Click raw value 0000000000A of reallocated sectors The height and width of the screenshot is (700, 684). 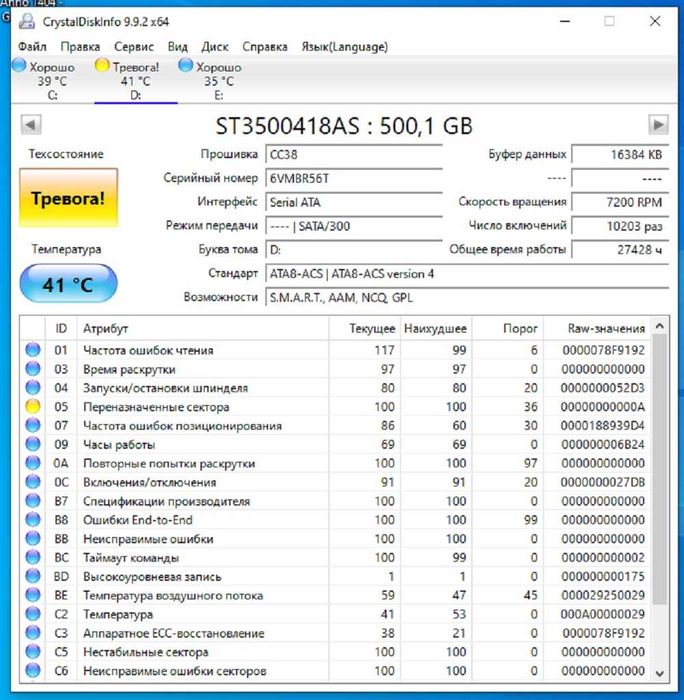pos(603,407)
